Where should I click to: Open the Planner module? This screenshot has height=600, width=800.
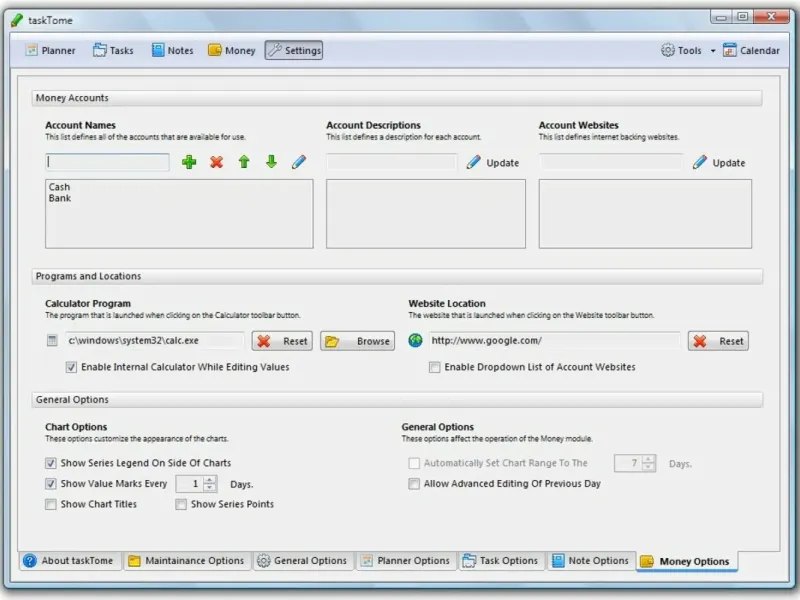pos(51,51)
